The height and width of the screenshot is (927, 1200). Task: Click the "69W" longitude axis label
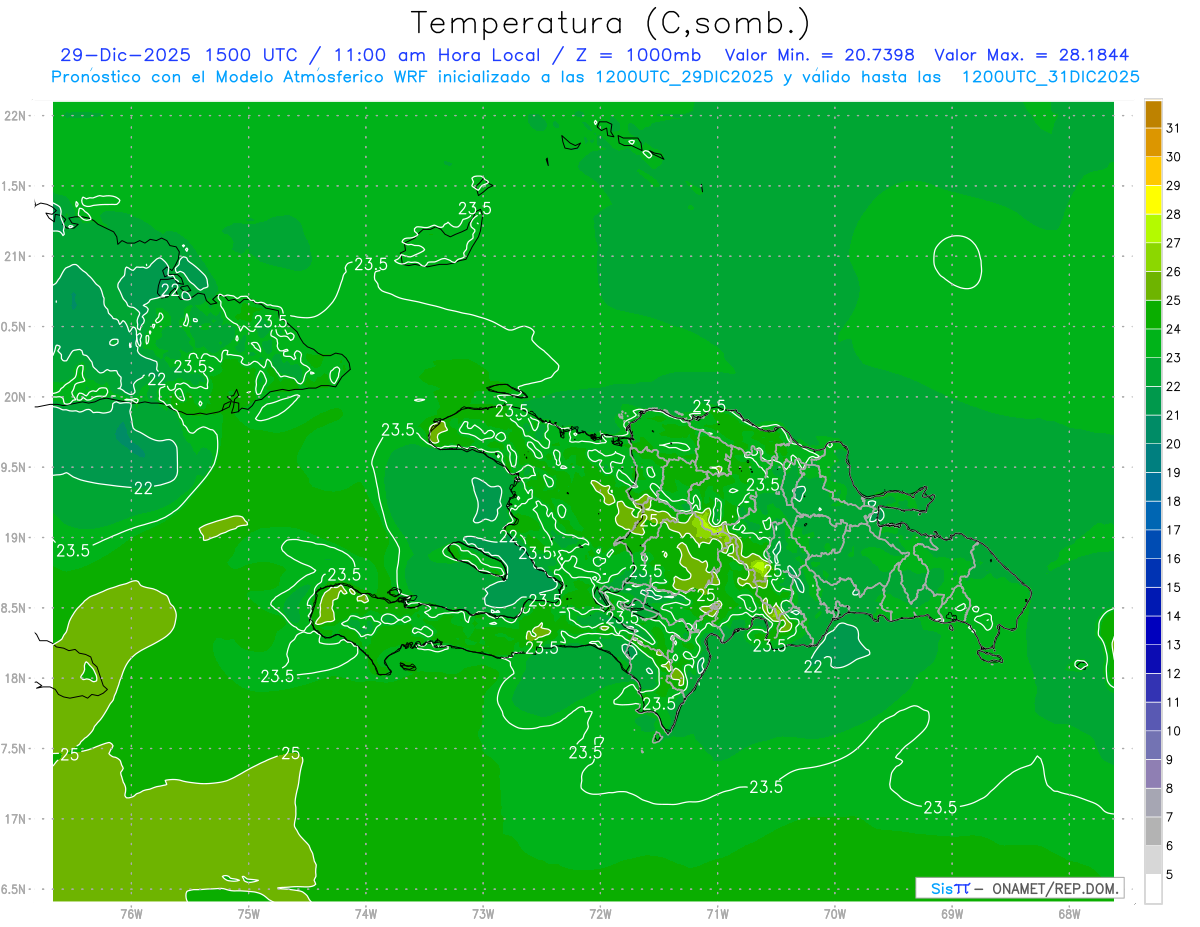click(x=951, y=913)
